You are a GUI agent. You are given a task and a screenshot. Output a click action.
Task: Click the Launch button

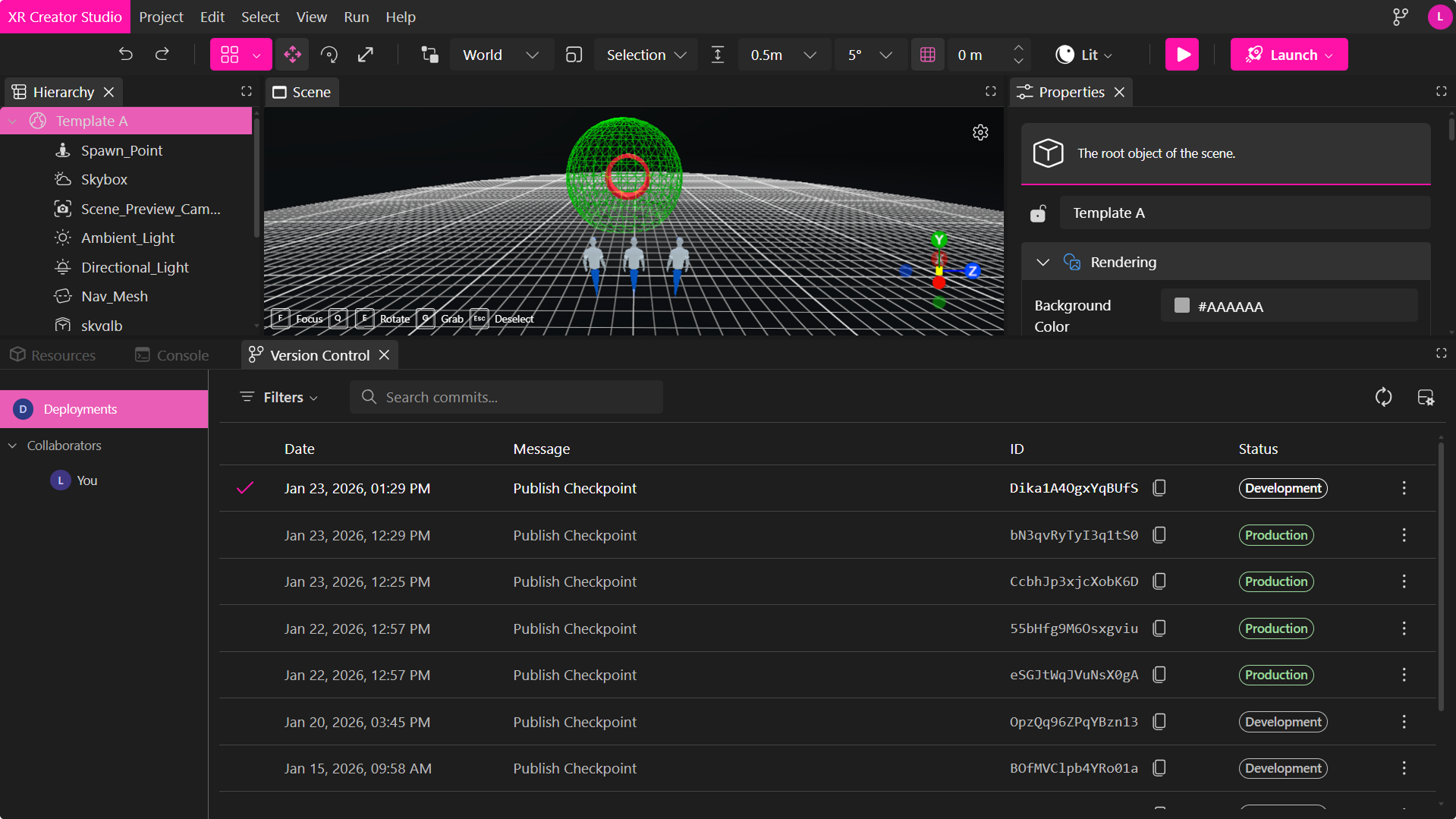(x=1288, y=55)
